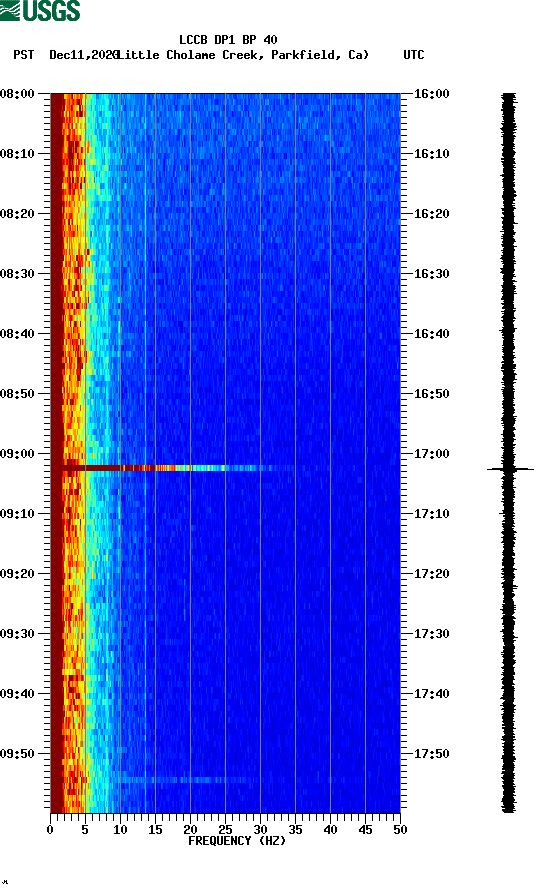This screenshot has height=893, width=552.
Task: Click the 15 Hz axis tick label
Action: click(155, 830)
